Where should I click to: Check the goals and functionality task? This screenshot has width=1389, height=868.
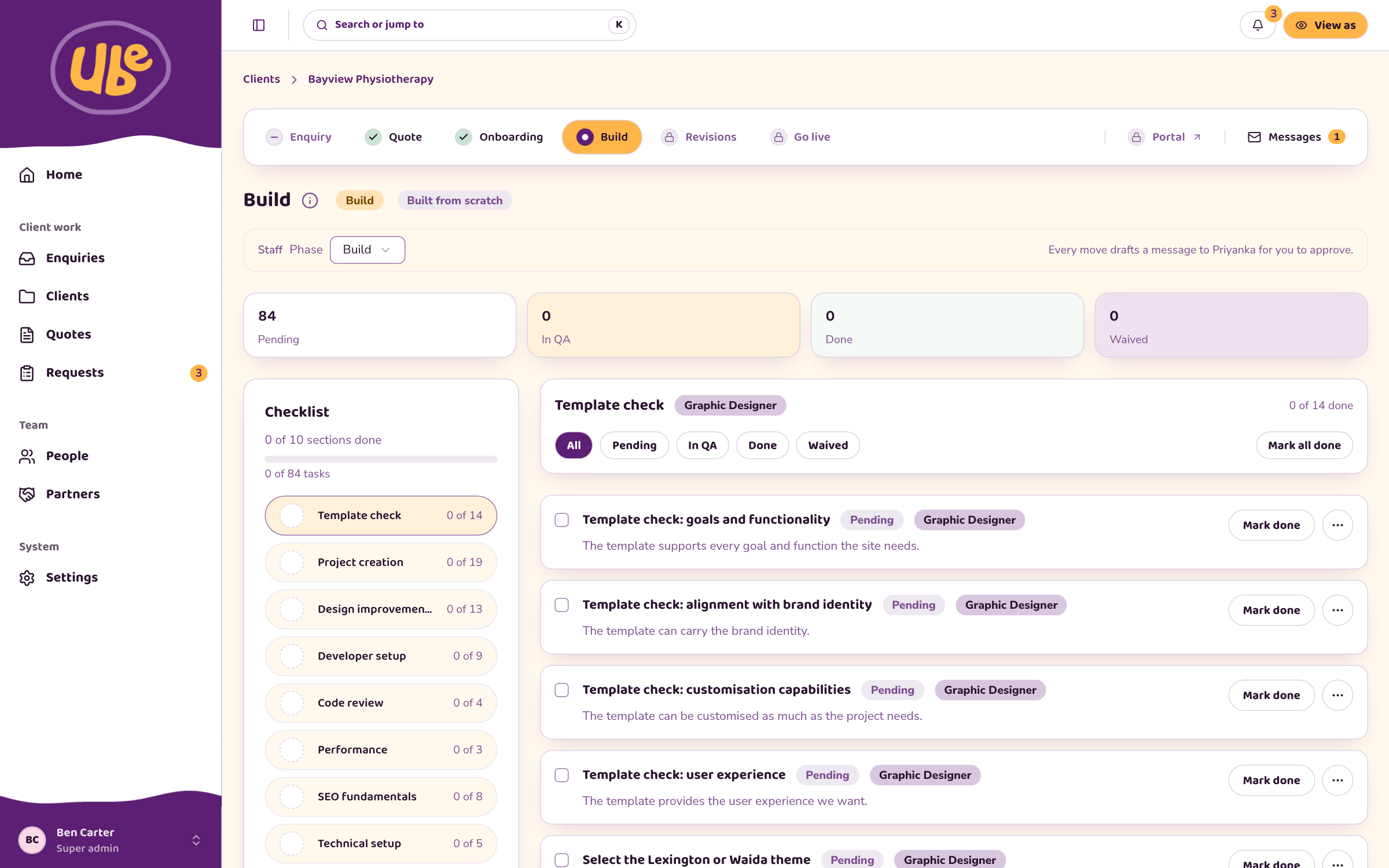[561, 520]
